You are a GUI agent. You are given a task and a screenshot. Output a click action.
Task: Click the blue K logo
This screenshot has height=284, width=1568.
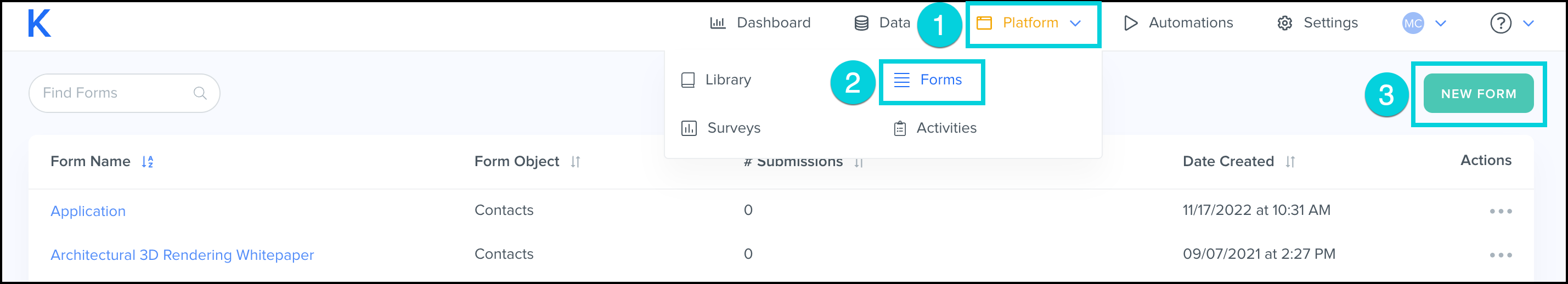39,24
